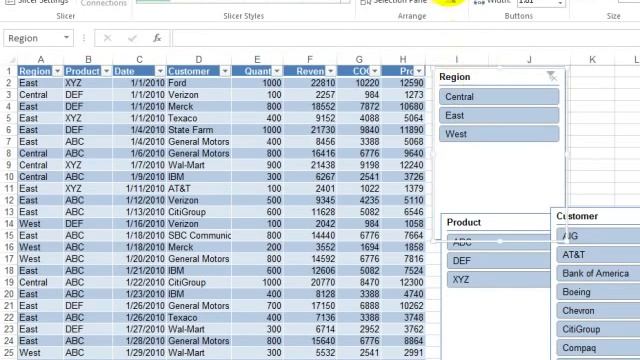
Task: Click the Name Box showing Region
Action: (x=33, y=38)
